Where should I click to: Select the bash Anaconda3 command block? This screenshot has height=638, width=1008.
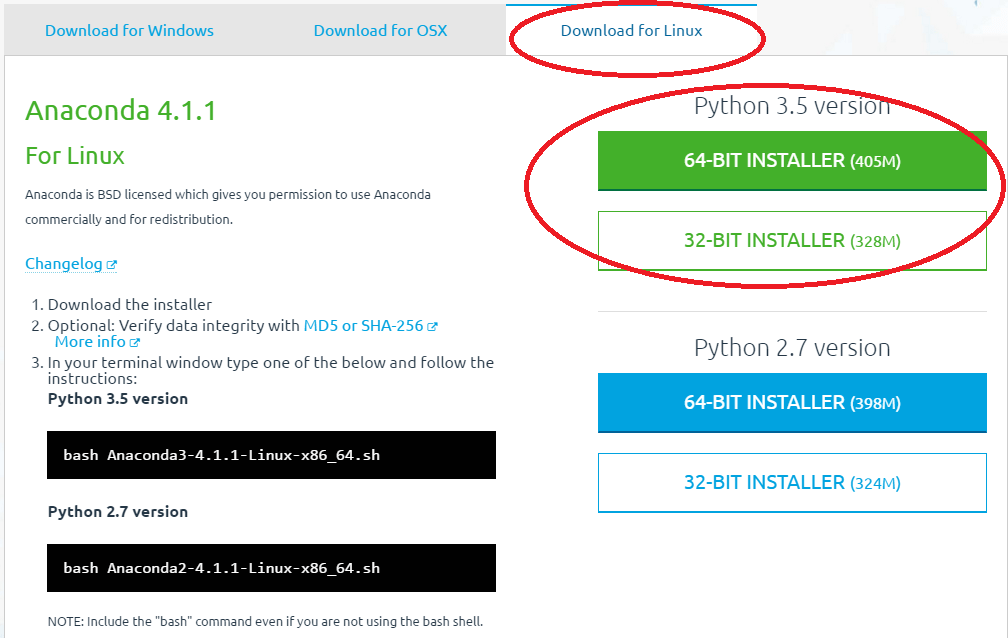(271, 454)
